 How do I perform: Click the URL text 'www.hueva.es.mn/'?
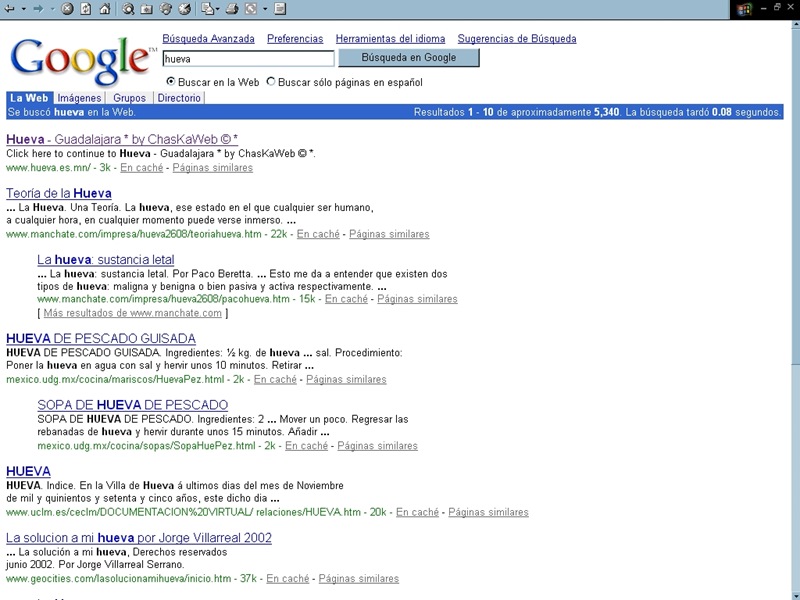[48, 168]
